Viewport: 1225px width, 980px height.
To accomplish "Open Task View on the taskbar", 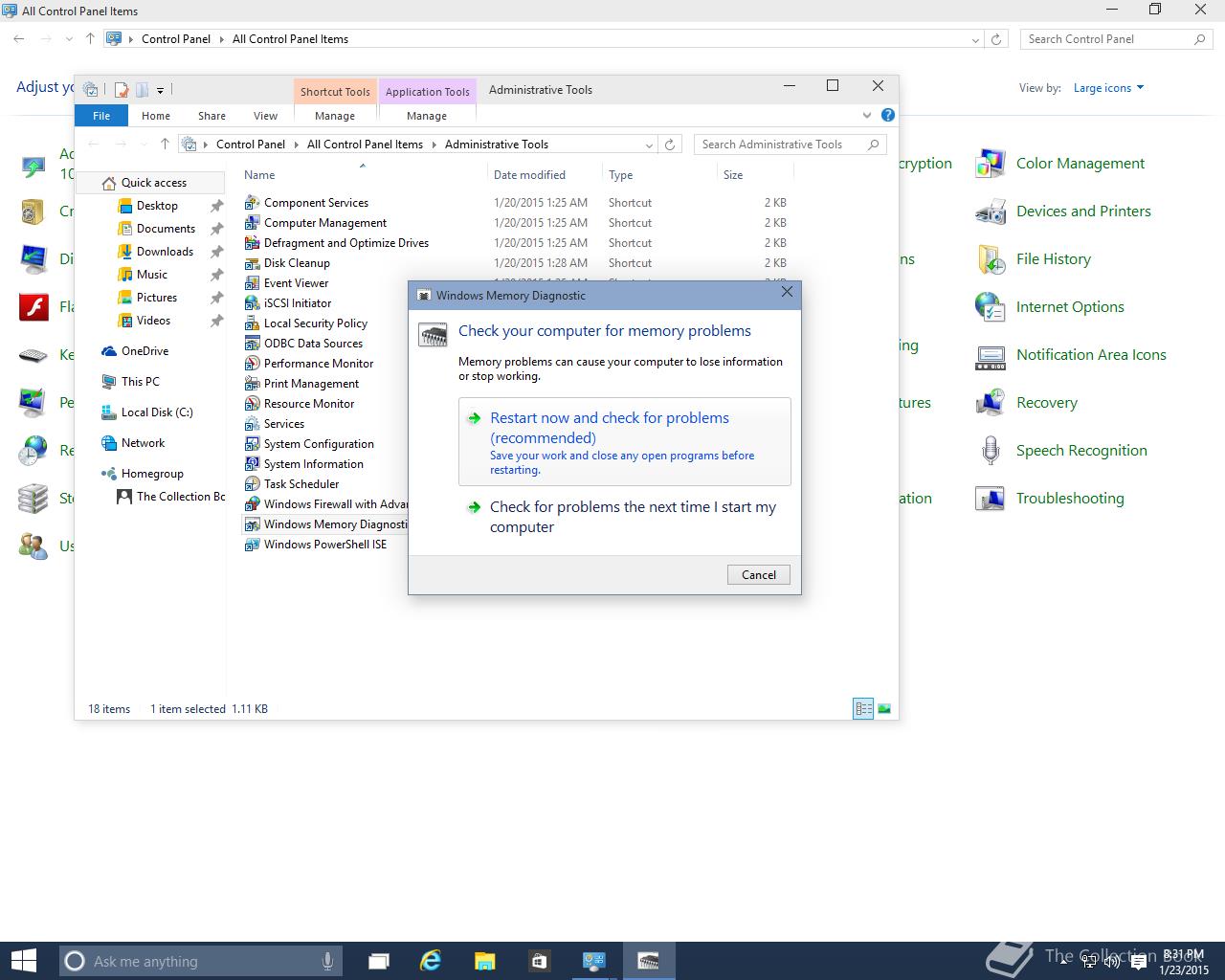I will tap(378, 961).
